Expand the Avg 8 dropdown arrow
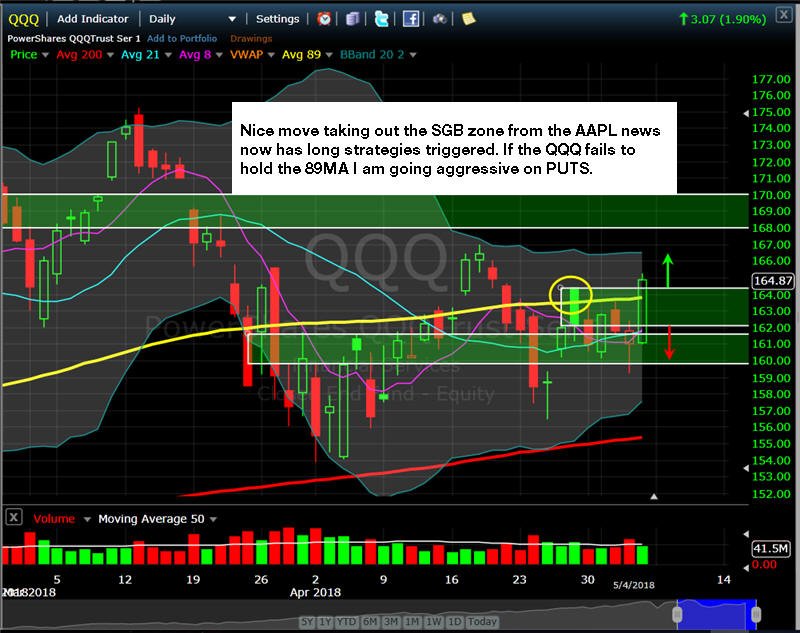 coord(219,55)
